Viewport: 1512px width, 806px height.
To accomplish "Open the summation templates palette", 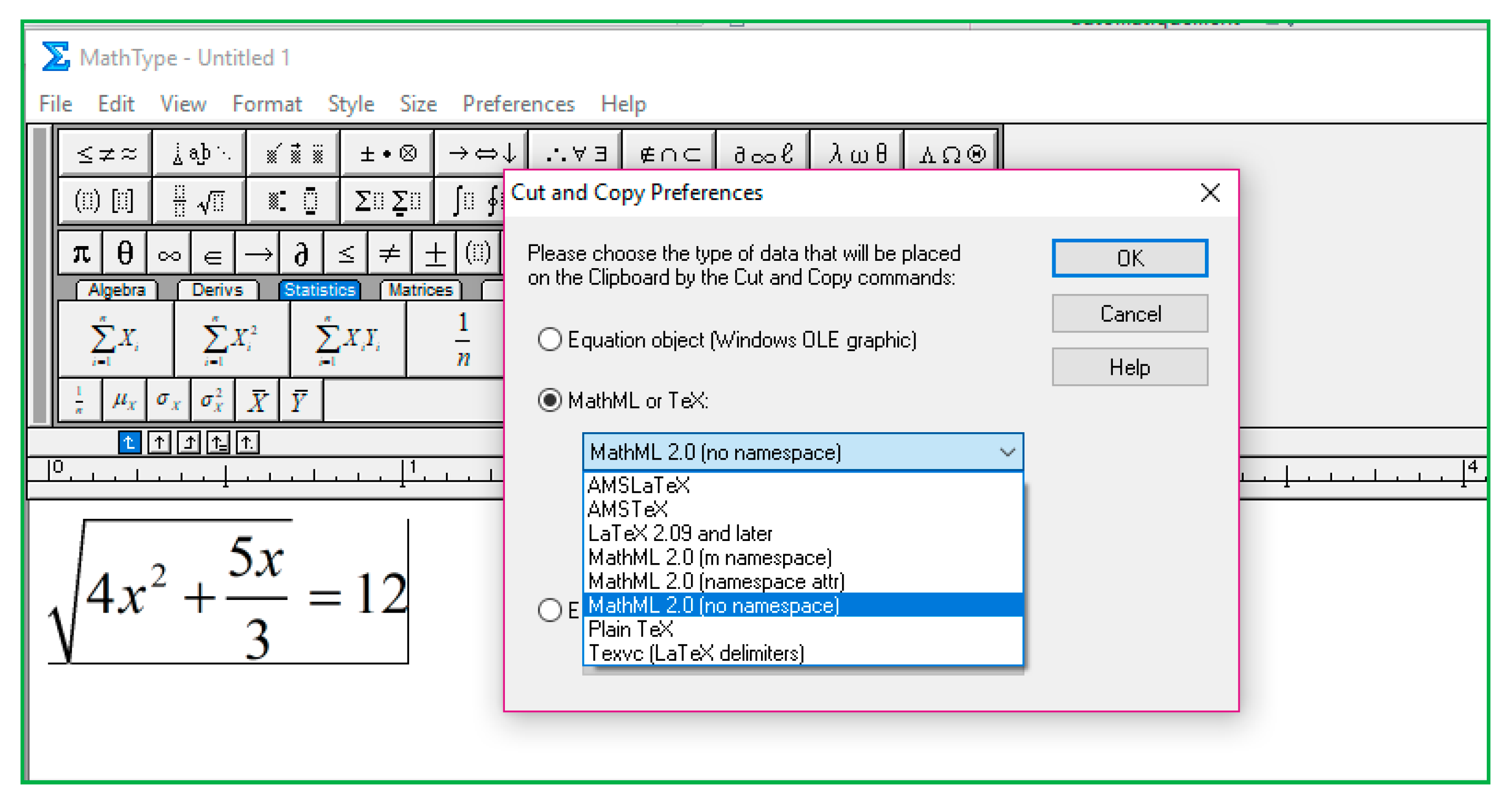I will click(x=388, y=201).
